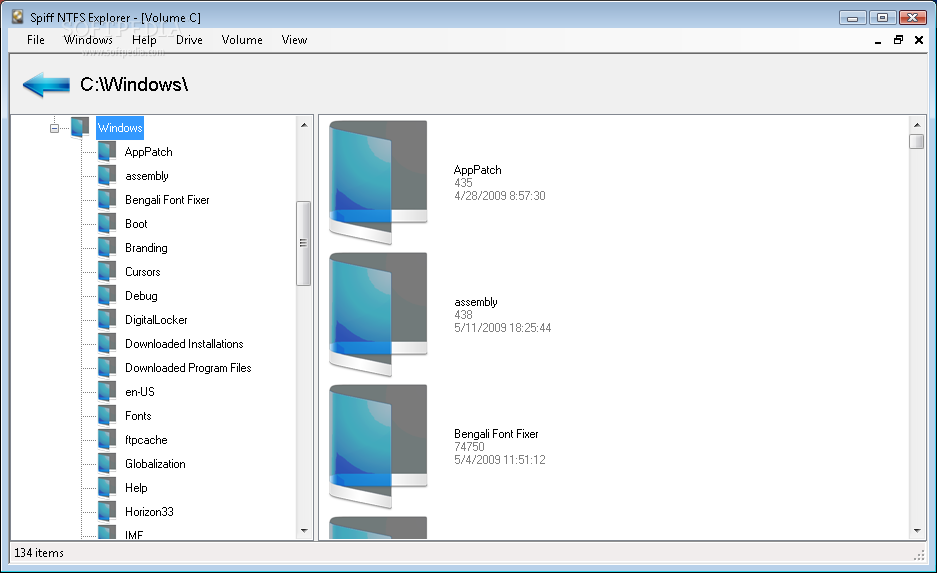Click the Branding folder icon in tree
Viewport: 937px width, 573px height.
click(107, 247)
